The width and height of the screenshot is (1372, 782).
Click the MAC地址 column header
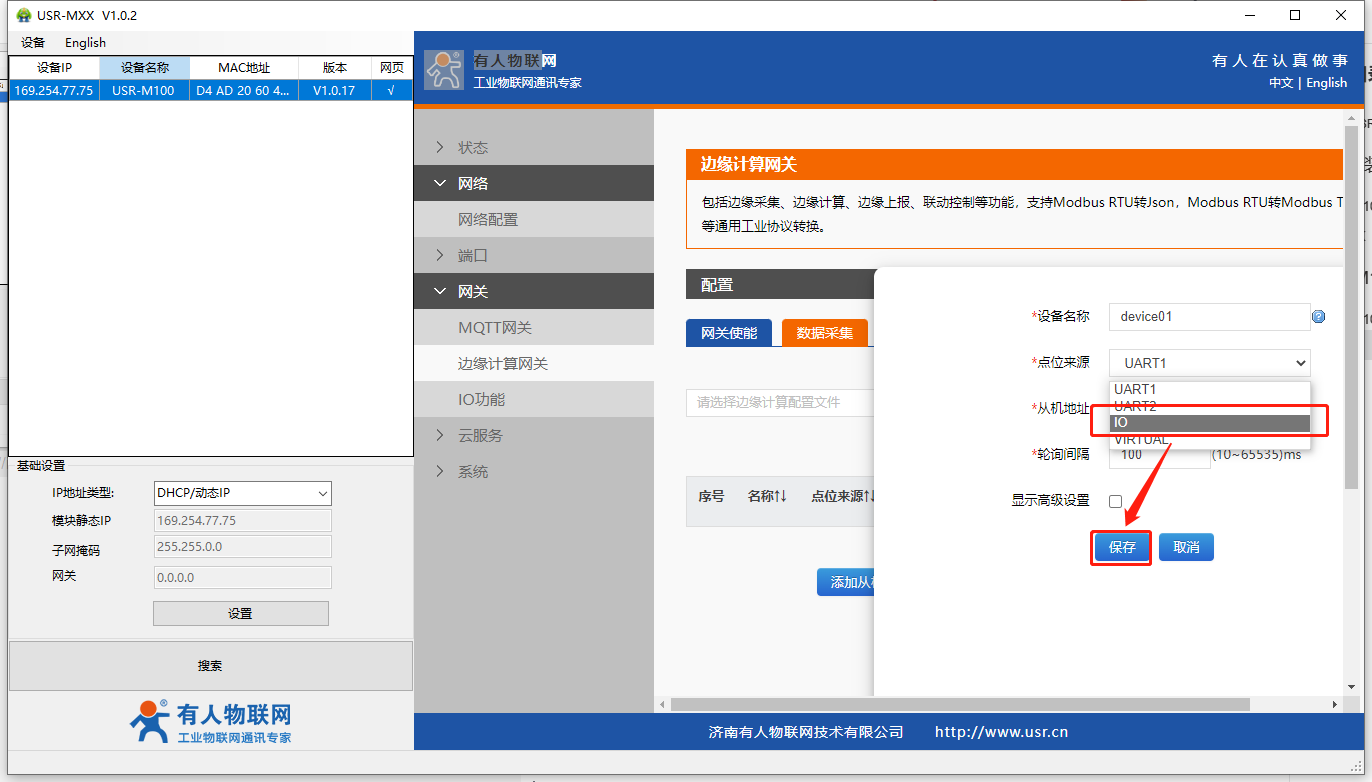pyautogui.click(x=244, y=68)
